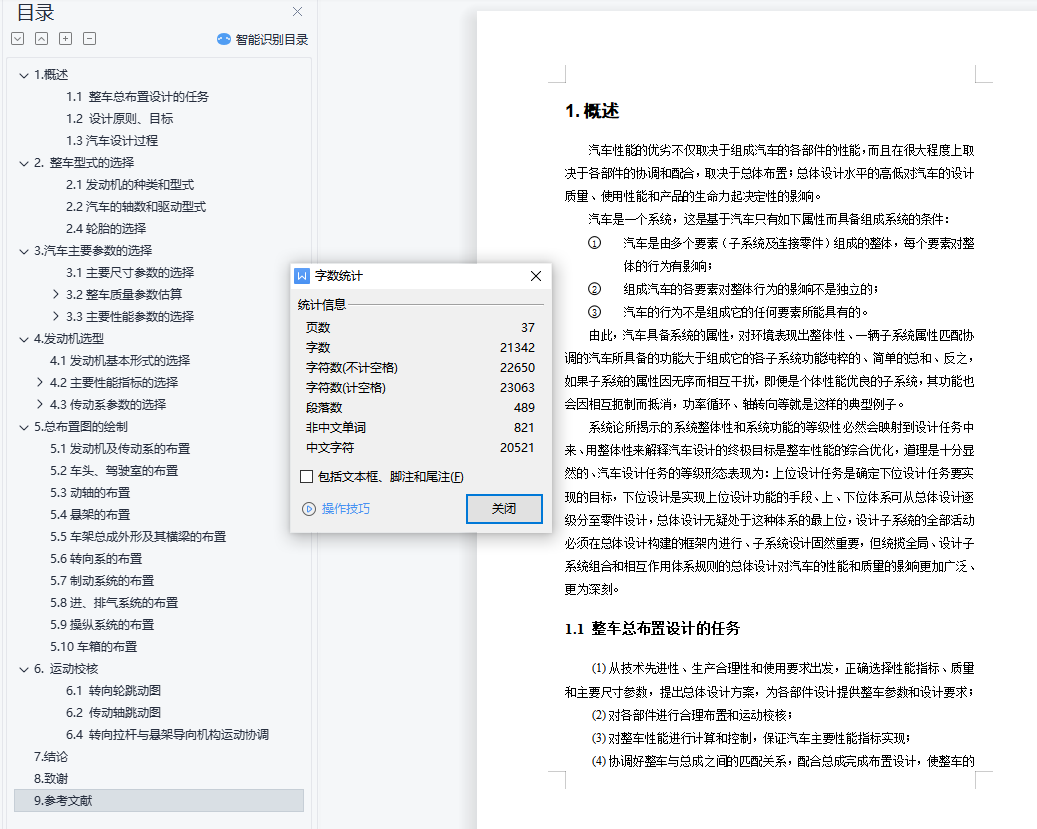Close the 字数统计 dialog with X
Viewport: 1037px width, 829px height.
click(x=536, y=276)
